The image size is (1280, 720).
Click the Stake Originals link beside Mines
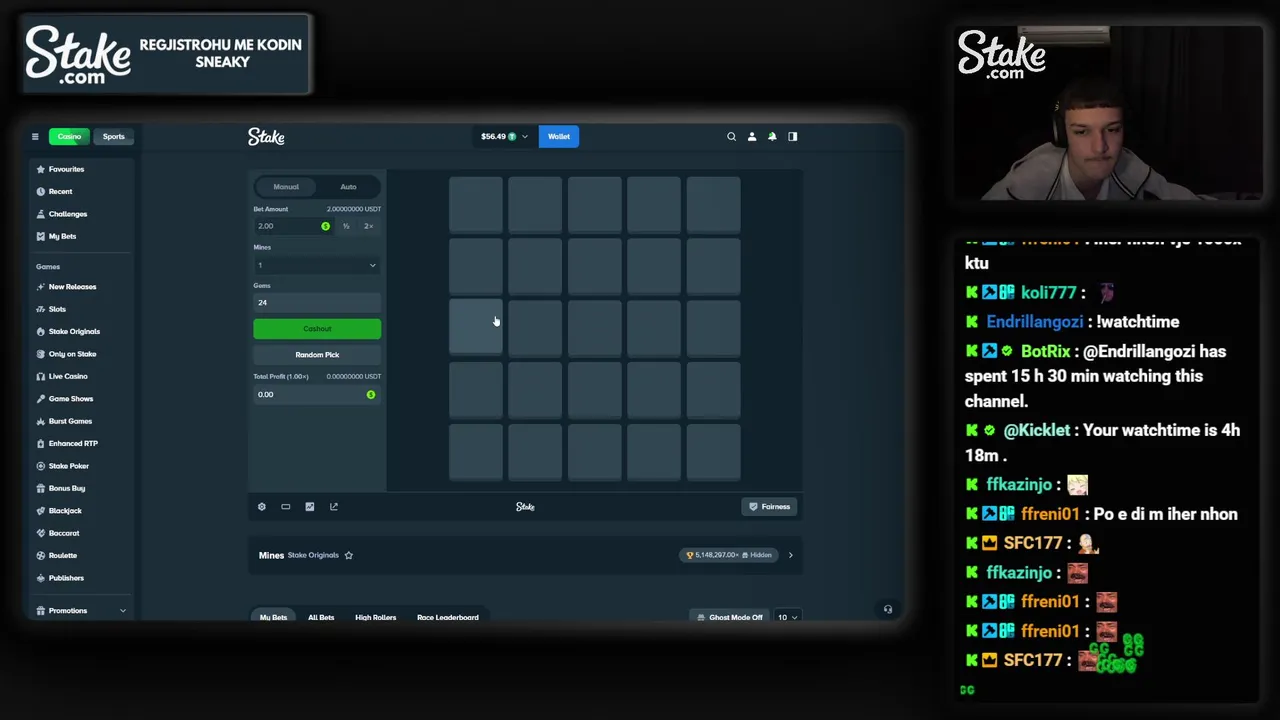313,555
